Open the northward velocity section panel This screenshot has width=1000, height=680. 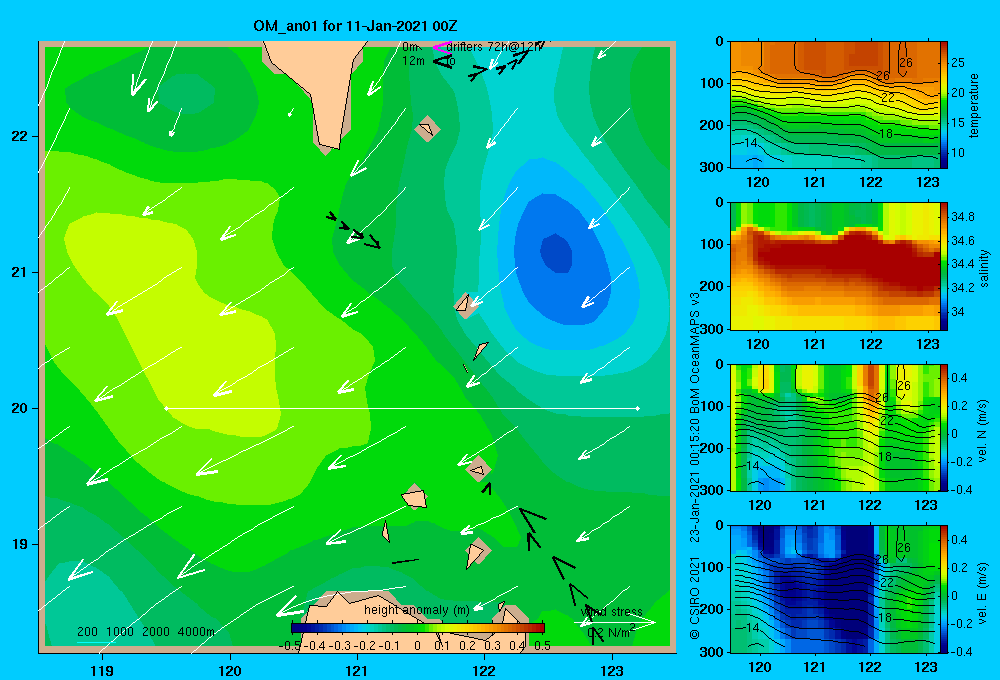(x=835, y=427)
